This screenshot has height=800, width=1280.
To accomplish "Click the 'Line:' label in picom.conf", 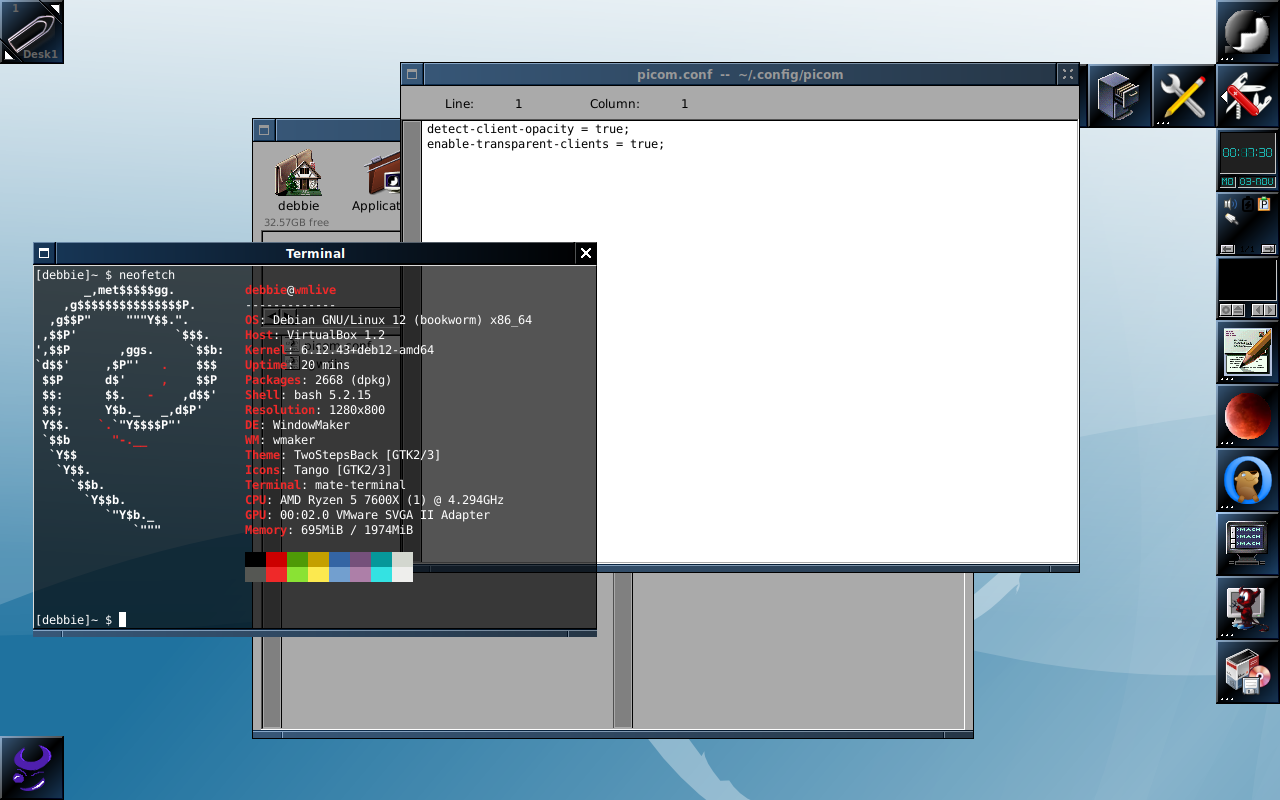I will coord(459,104).
